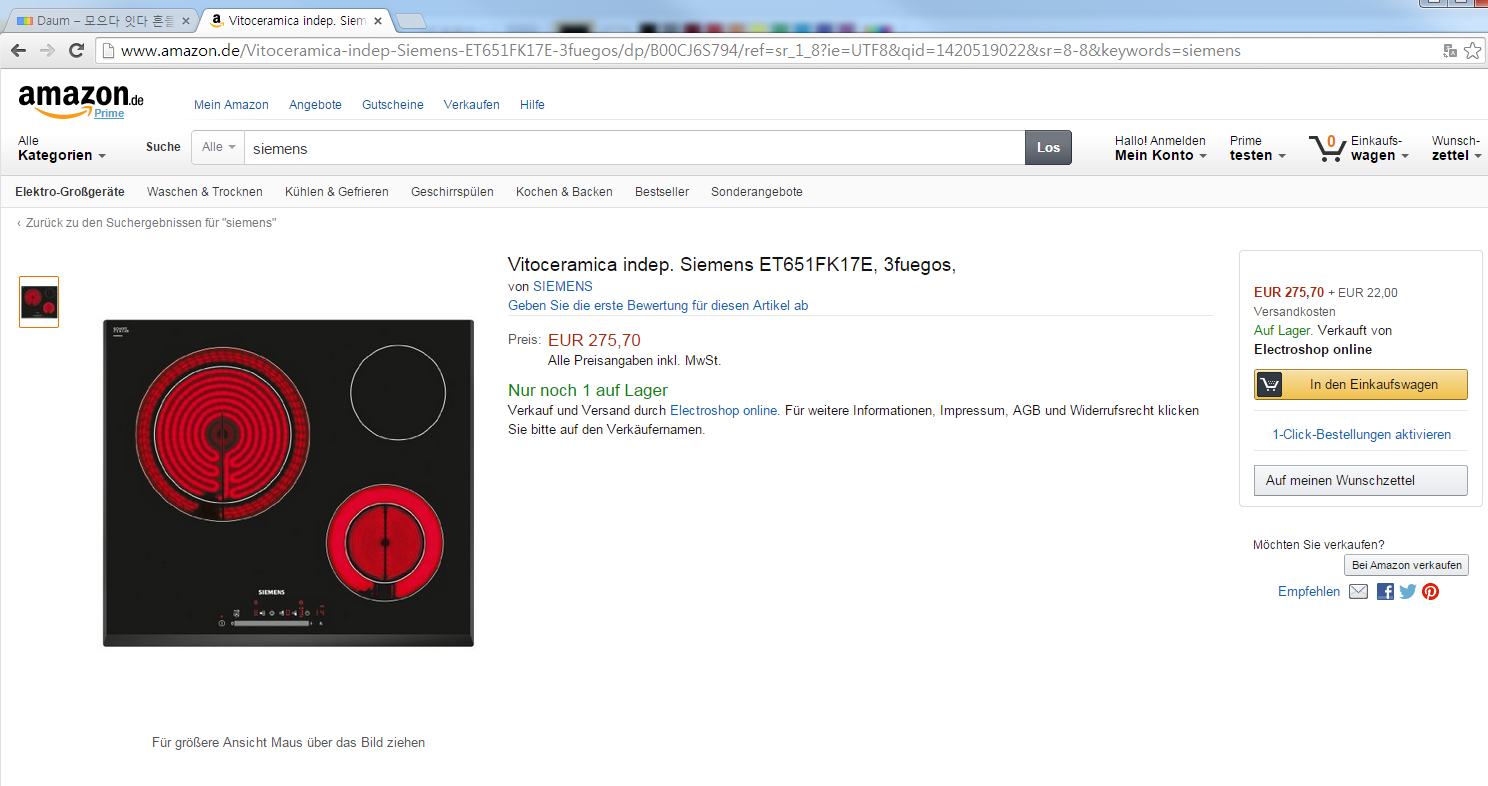The image size is (1488, 786).
Task: Pin the product on Pinterest
Action: point(1431,591)
